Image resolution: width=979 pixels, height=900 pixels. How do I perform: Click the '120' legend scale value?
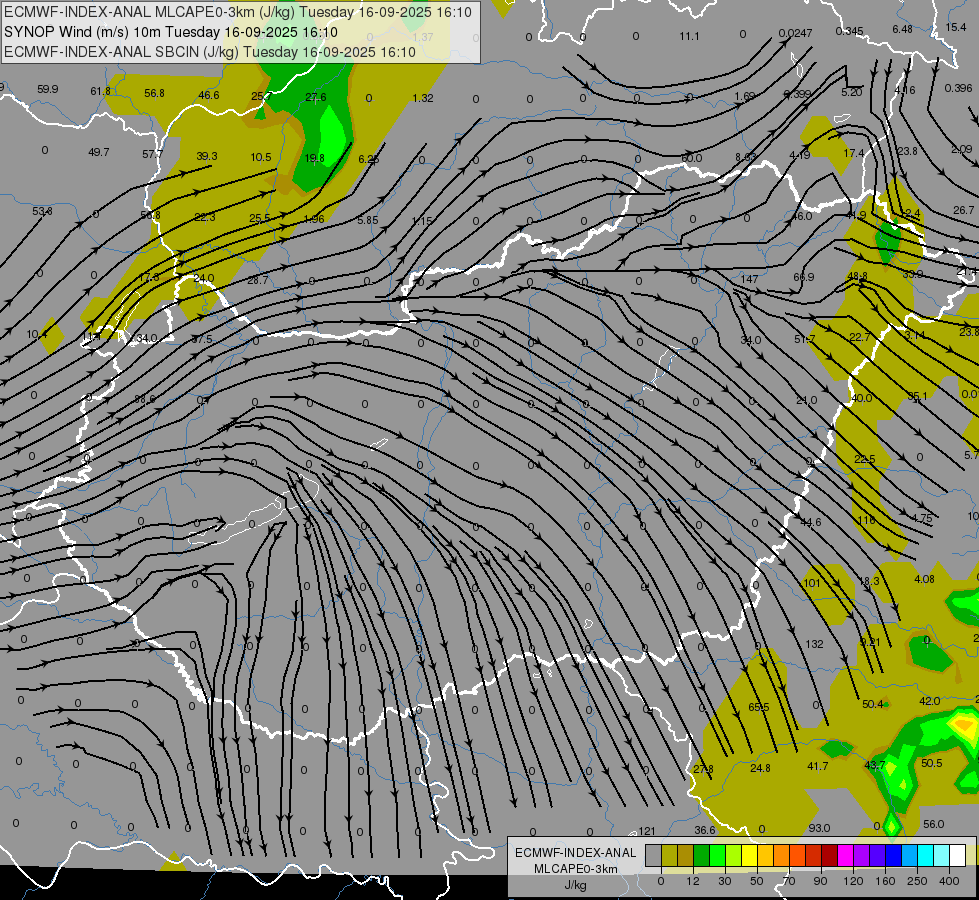point(853,881)
